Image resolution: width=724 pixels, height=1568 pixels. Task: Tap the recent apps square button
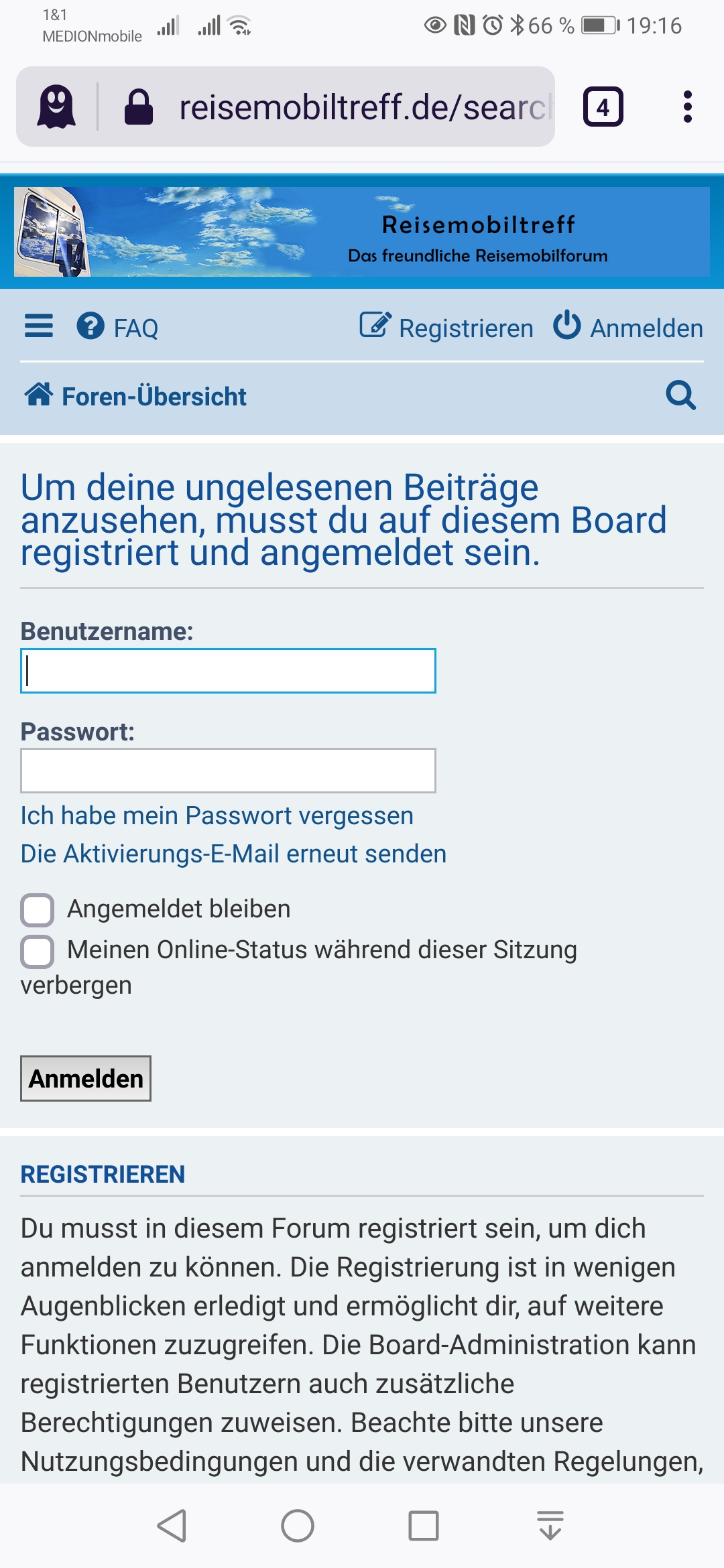[424, 1526]
